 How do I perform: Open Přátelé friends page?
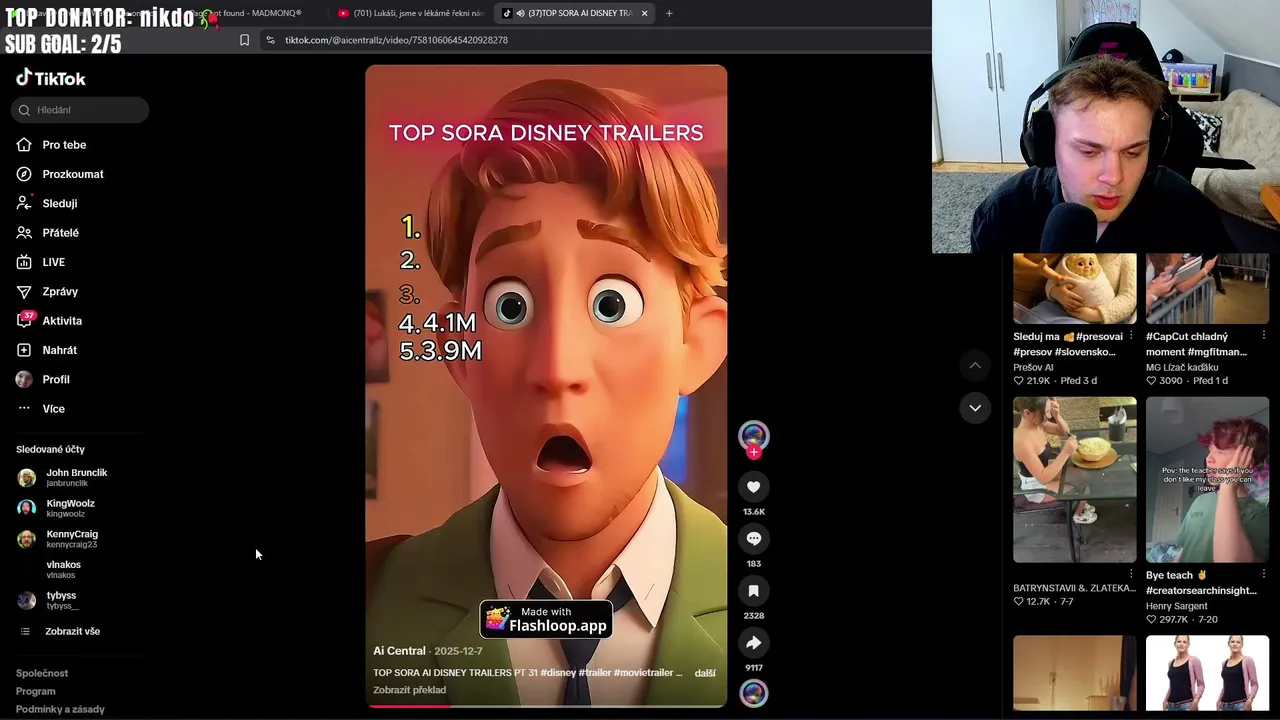pyautogui.click(x=60, y=233)
